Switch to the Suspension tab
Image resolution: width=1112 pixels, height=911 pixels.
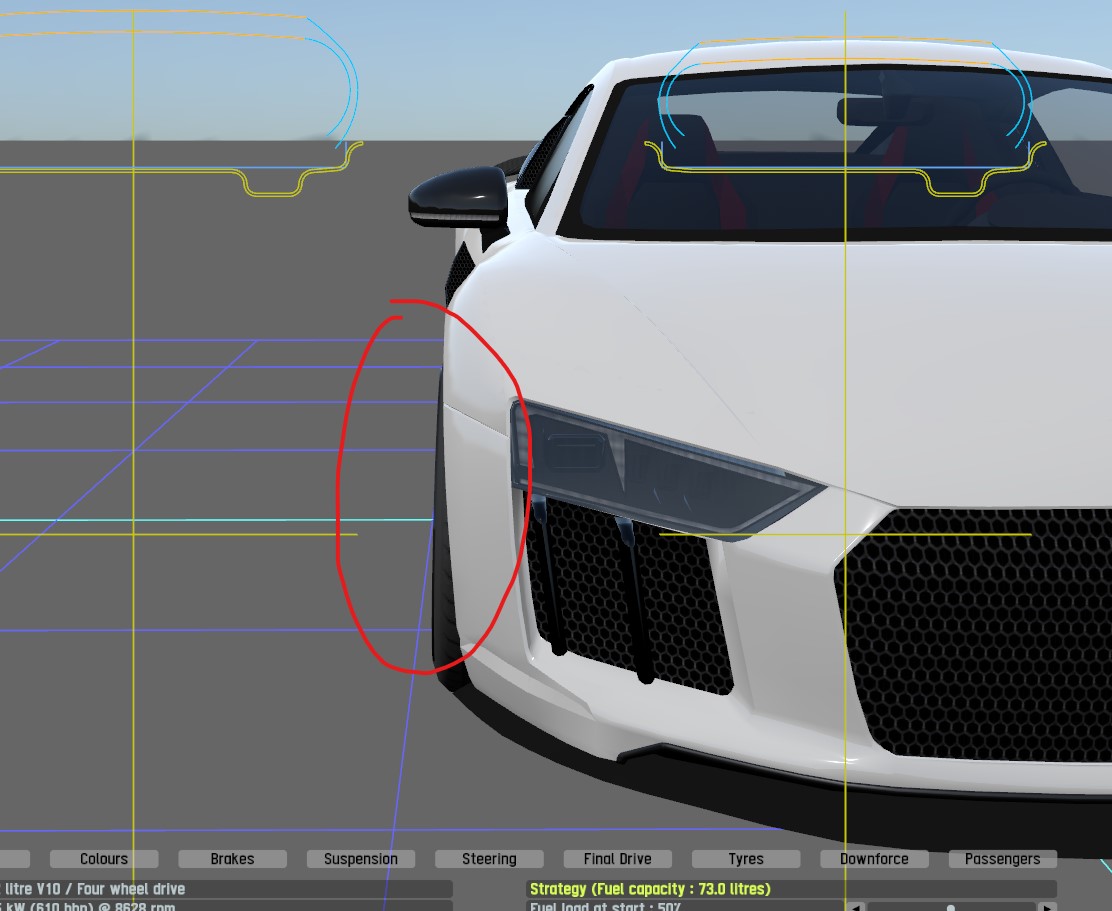tap(360, 859)
